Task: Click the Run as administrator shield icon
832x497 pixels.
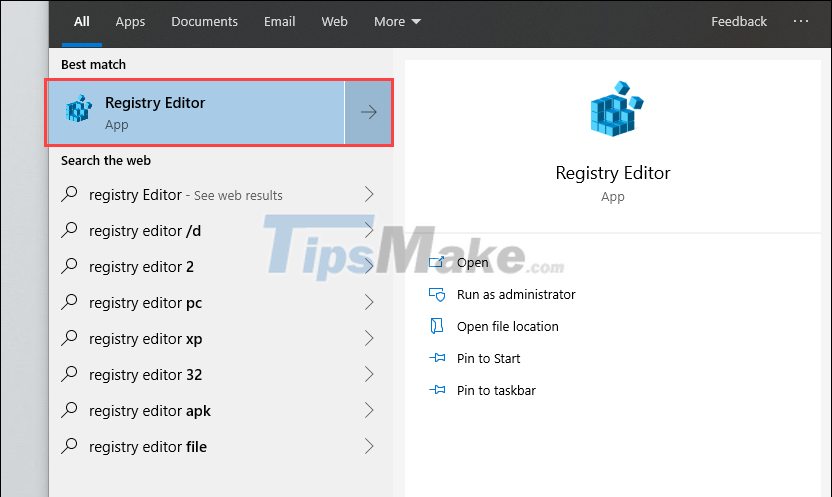Action: click(x=437, y=294)
